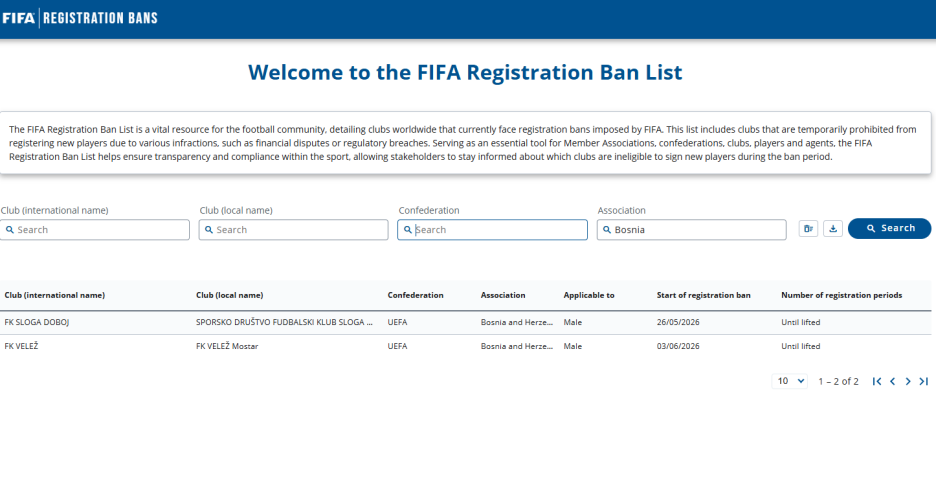Click the Association field containing Bosnia
This screenshot has height=496, width=936.
(691, 230)
